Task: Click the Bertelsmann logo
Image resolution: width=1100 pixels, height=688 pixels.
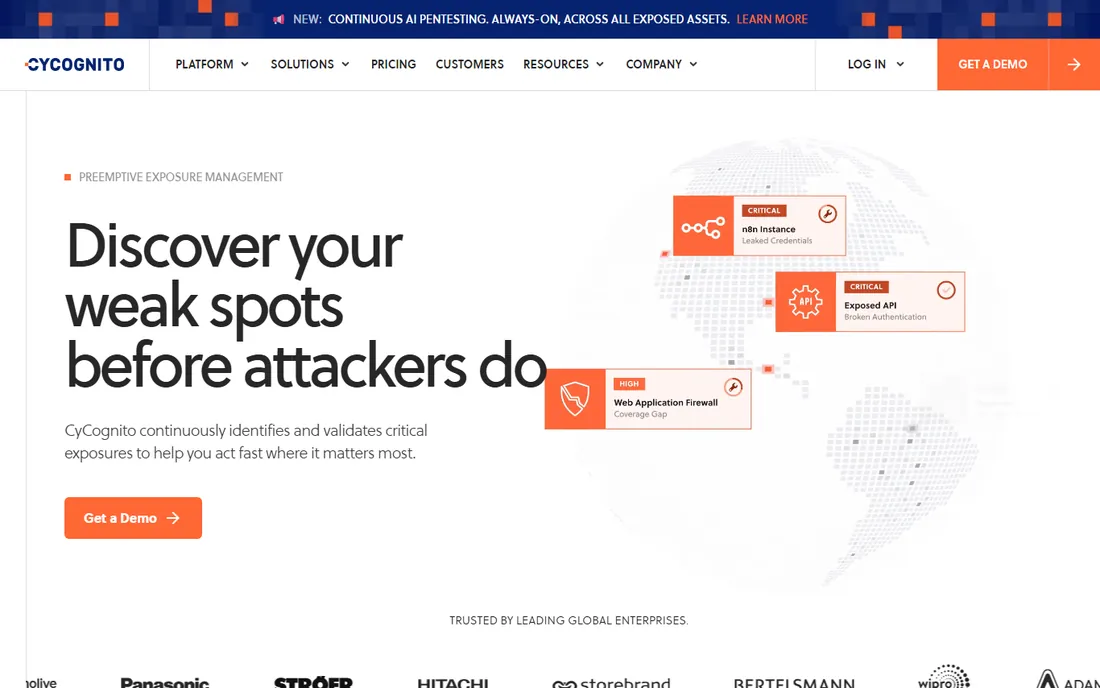Action: coord(794,682)
